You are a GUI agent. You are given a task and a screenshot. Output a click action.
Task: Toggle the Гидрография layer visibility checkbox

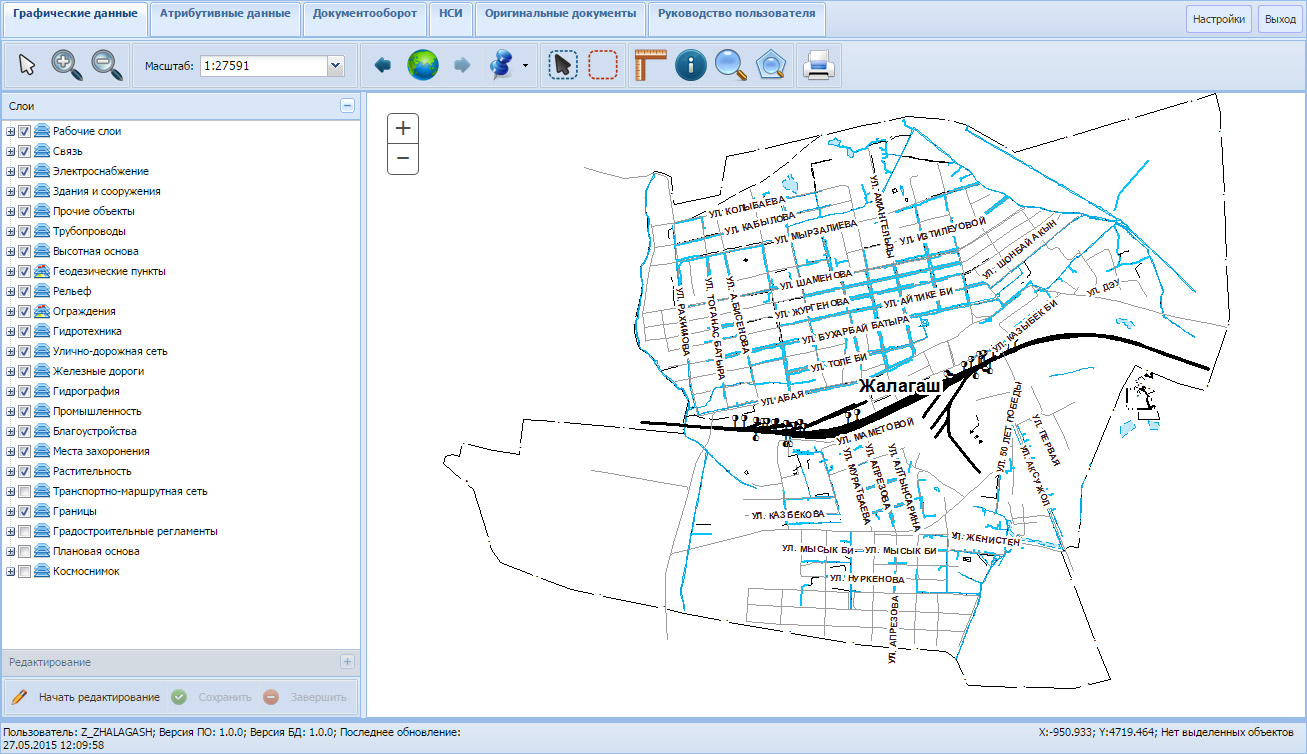tap(25, 391)
